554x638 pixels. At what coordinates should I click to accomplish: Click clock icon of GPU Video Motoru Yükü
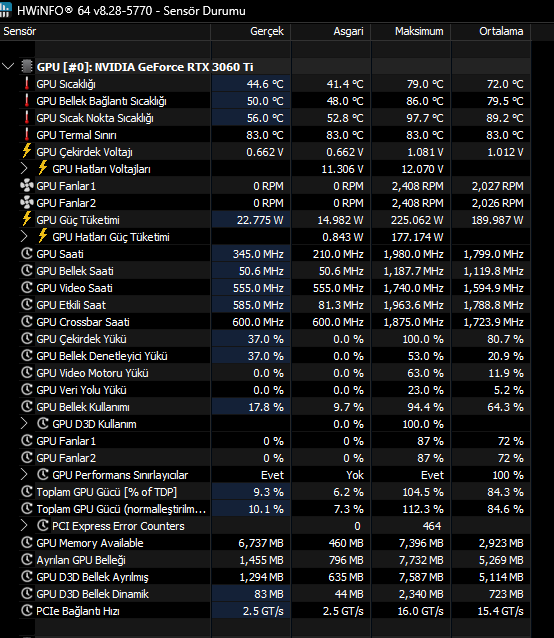pos(27,373)
